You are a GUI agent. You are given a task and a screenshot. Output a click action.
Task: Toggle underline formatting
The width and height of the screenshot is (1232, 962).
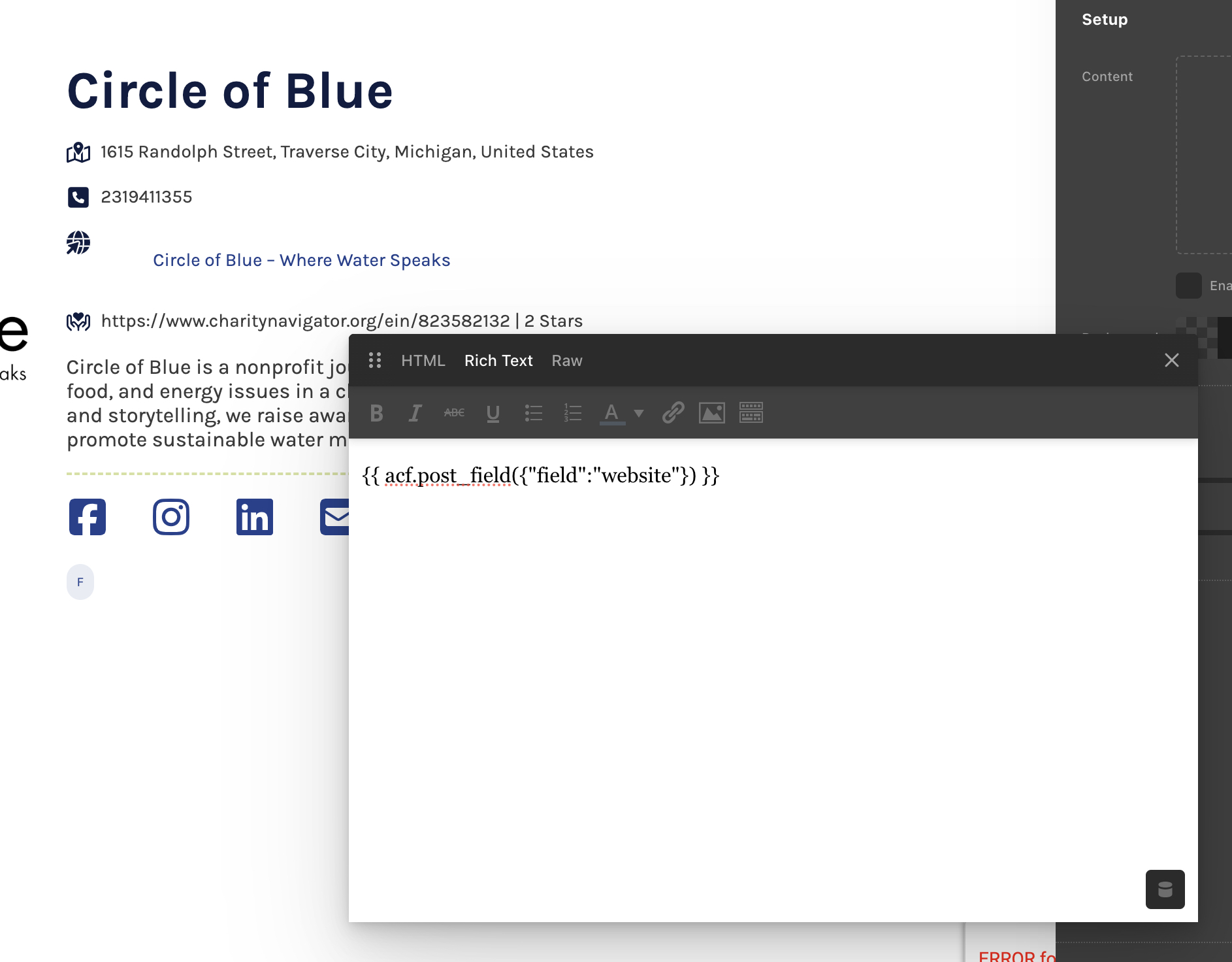pyautogui.click(x=493, y=413)
